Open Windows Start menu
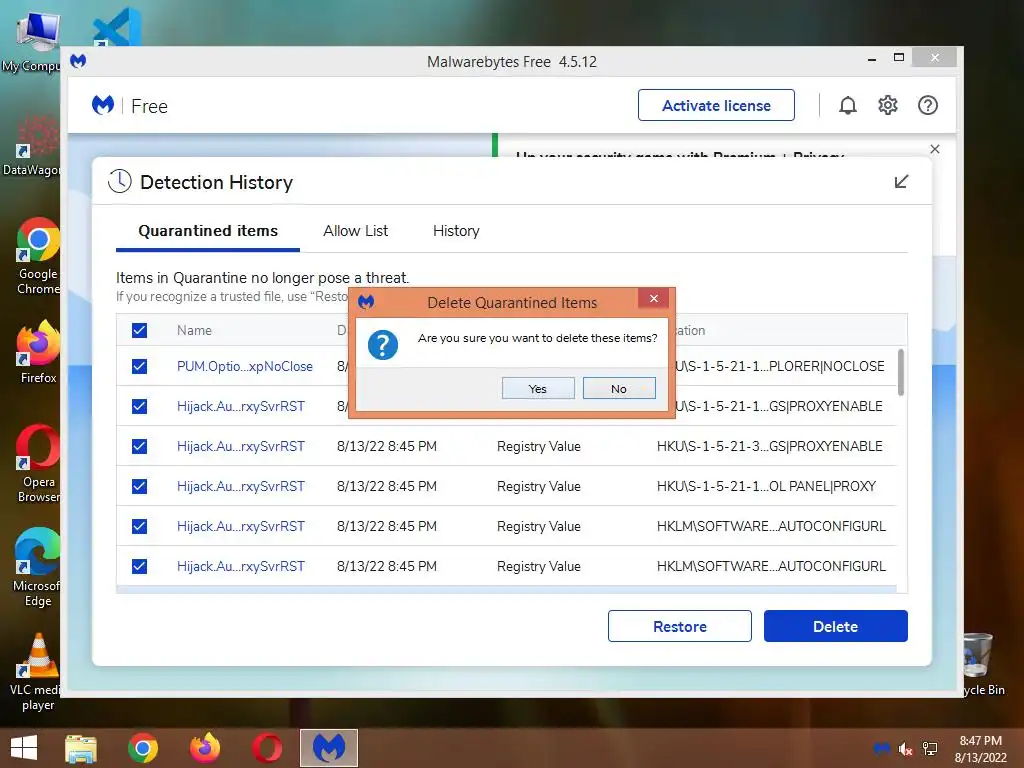 pos(24,748)
